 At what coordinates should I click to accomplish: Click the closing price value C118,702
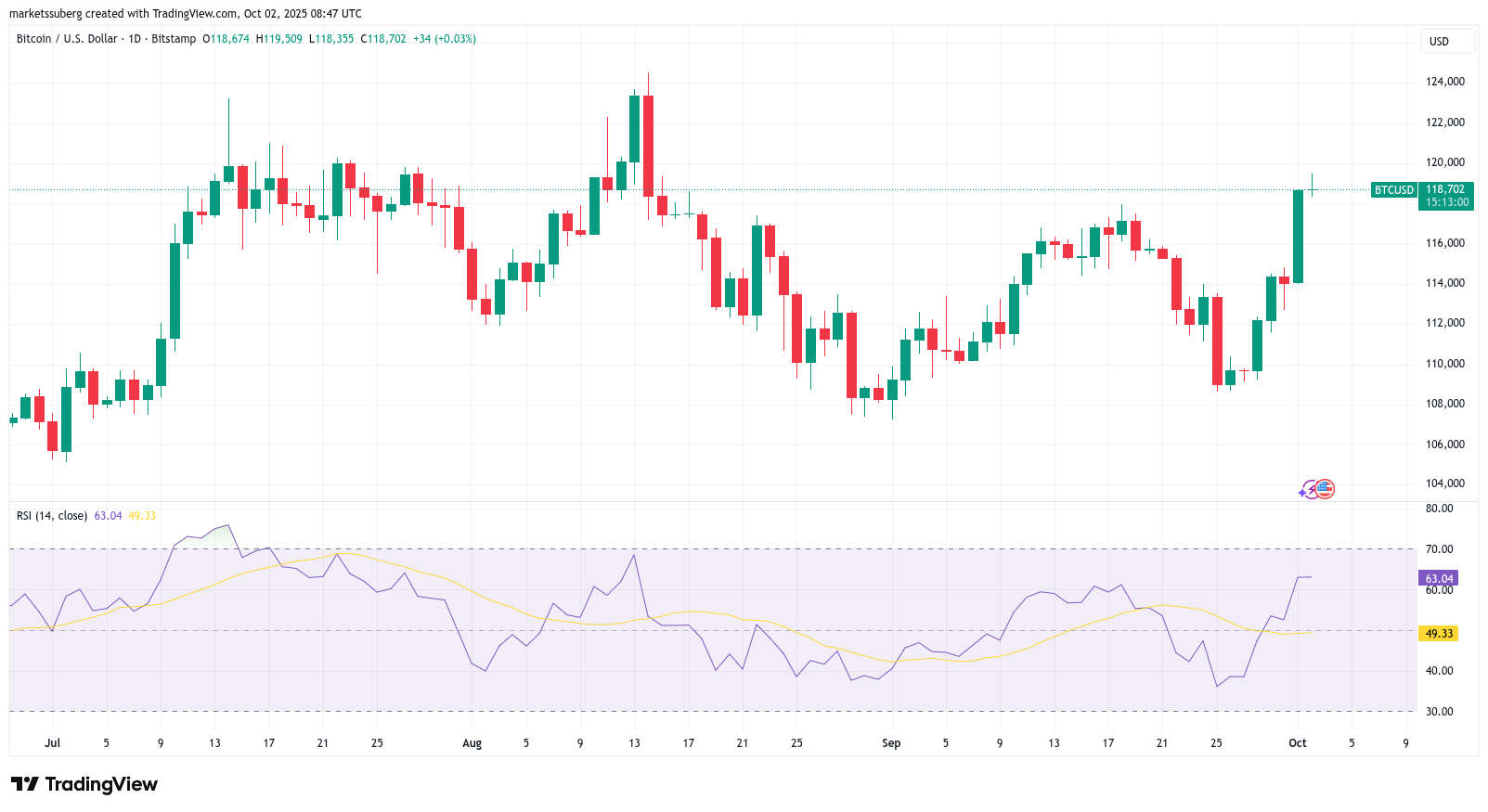[x=383, y=39]
